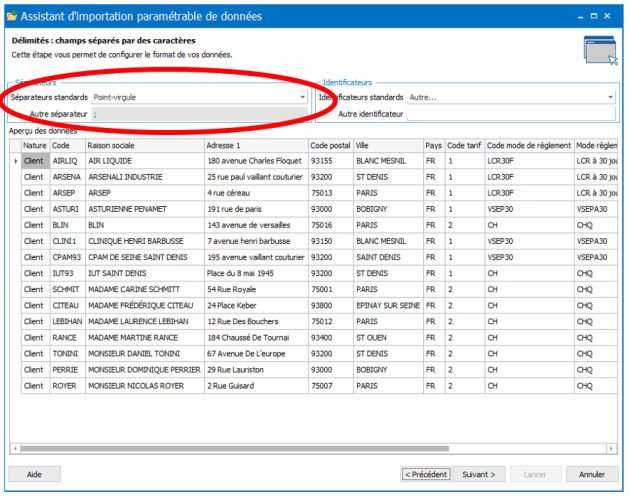Click the folder icon in title bar
The width and height of the screenshot is (630, 499).
[12, 16]
